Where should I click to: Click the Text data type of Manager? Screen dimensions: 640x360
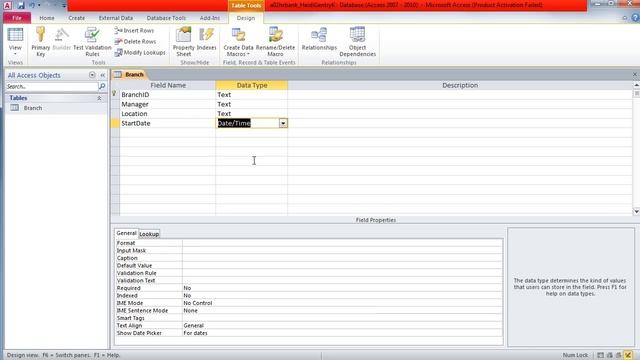pos(251,104)
